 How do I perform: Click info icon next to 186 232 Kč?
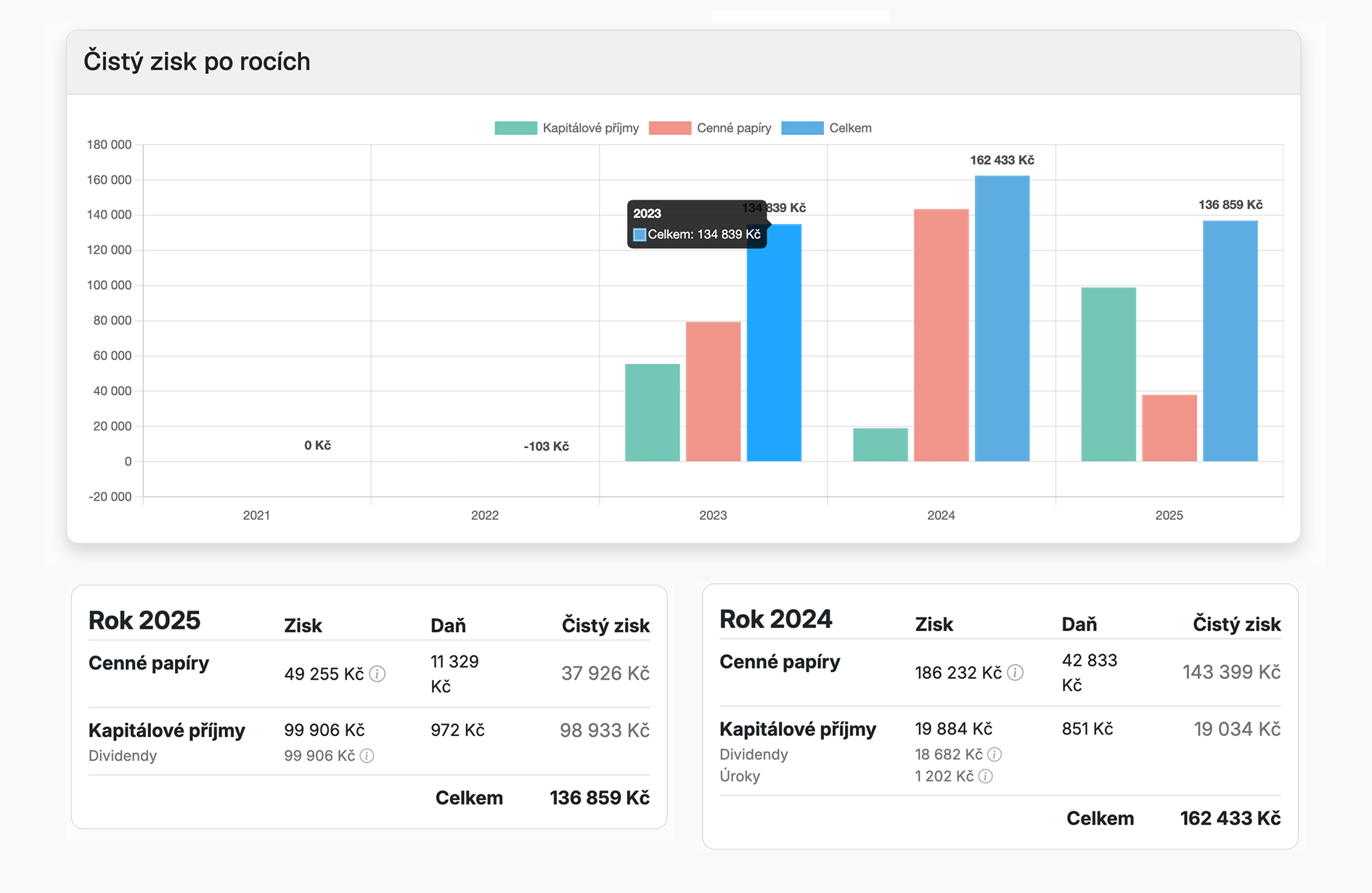[1016, 672]
